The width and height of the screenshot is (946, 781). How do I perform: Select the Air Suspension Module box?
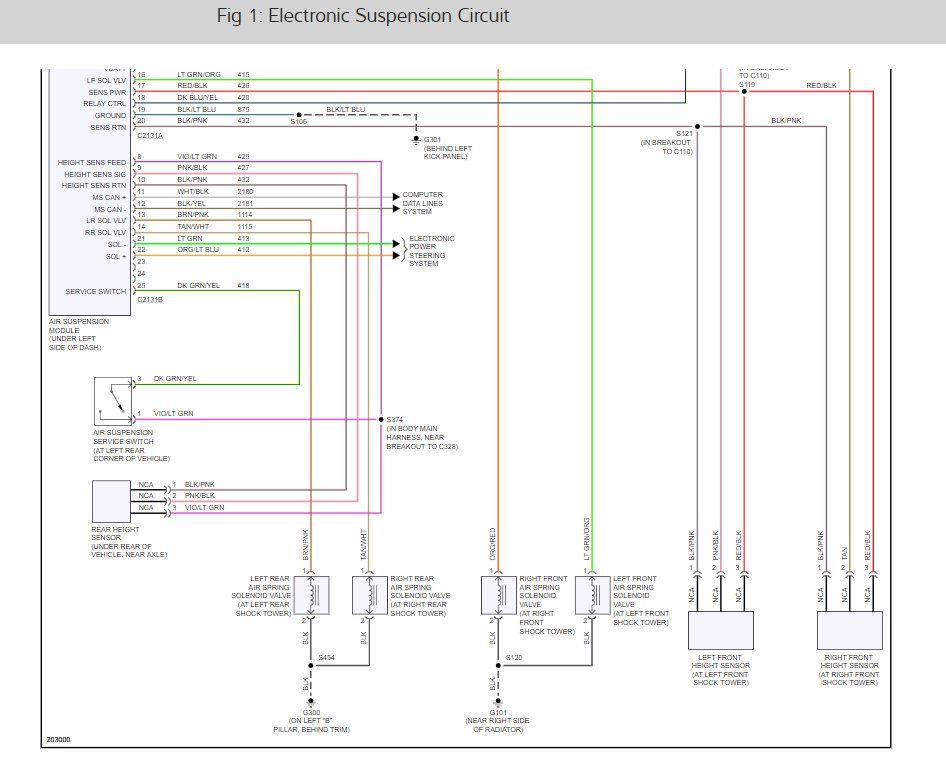coord(90,192)
